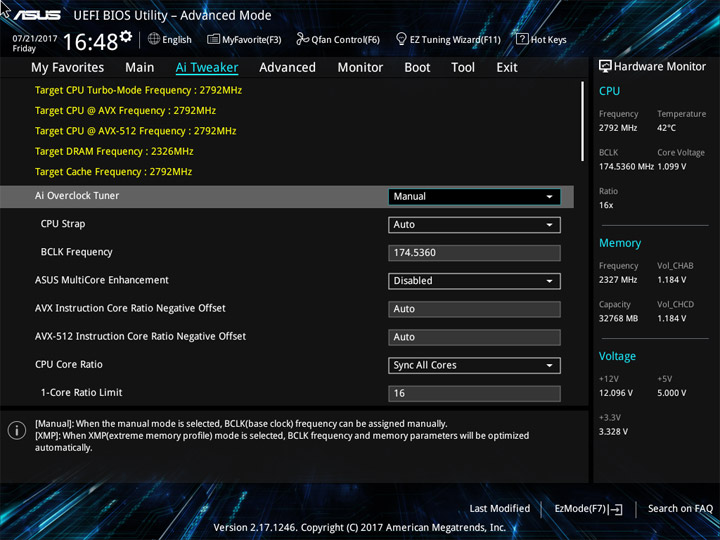Viewport: 720px width, 540px height.
Task: Click AVX Instruction Core Ratio Negative Offset field
Action: 474,309
